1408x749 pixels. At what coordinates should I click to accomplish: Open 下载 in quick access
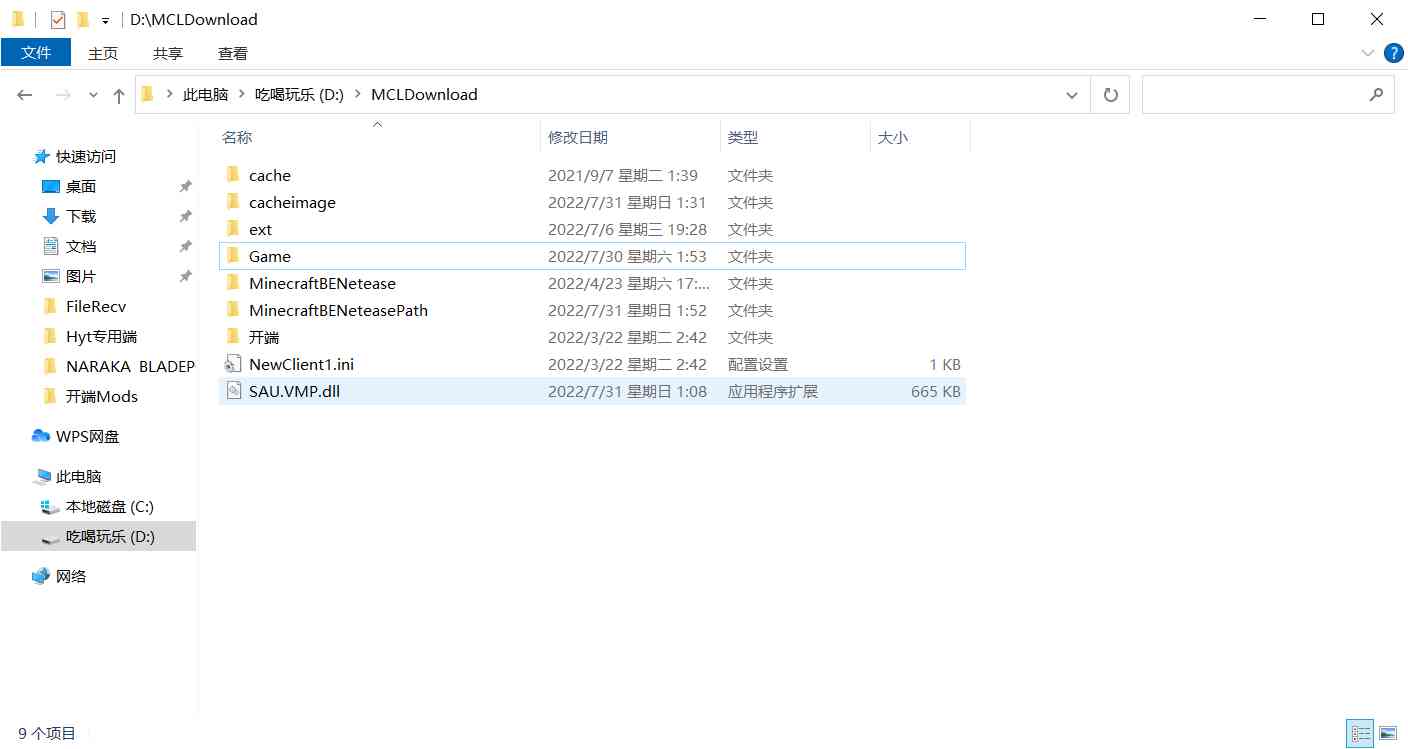click(x=81, y=216)
